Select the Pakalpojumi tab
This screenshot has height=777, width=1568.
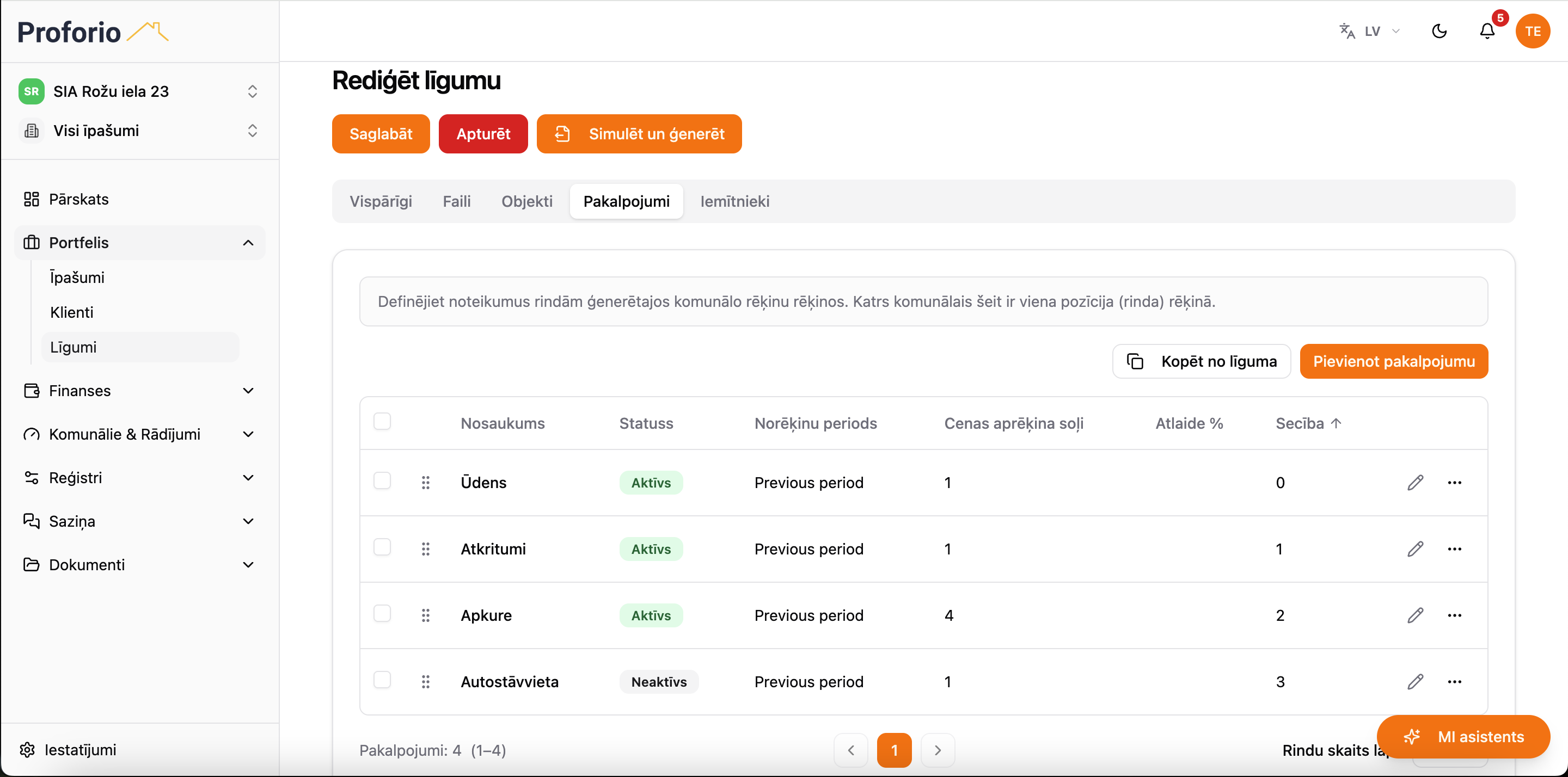pos(626,201)
